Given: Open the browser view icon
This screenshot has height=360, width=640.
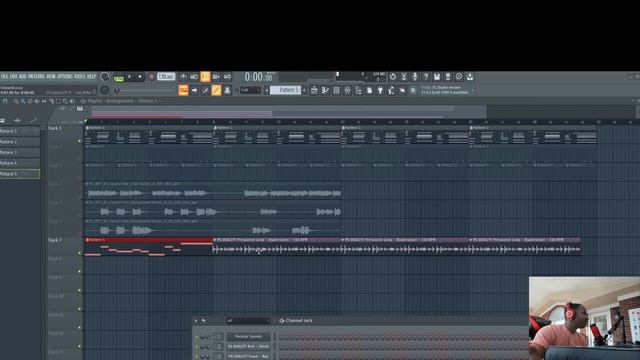Looking at the screenshot, I should [358, 90].
